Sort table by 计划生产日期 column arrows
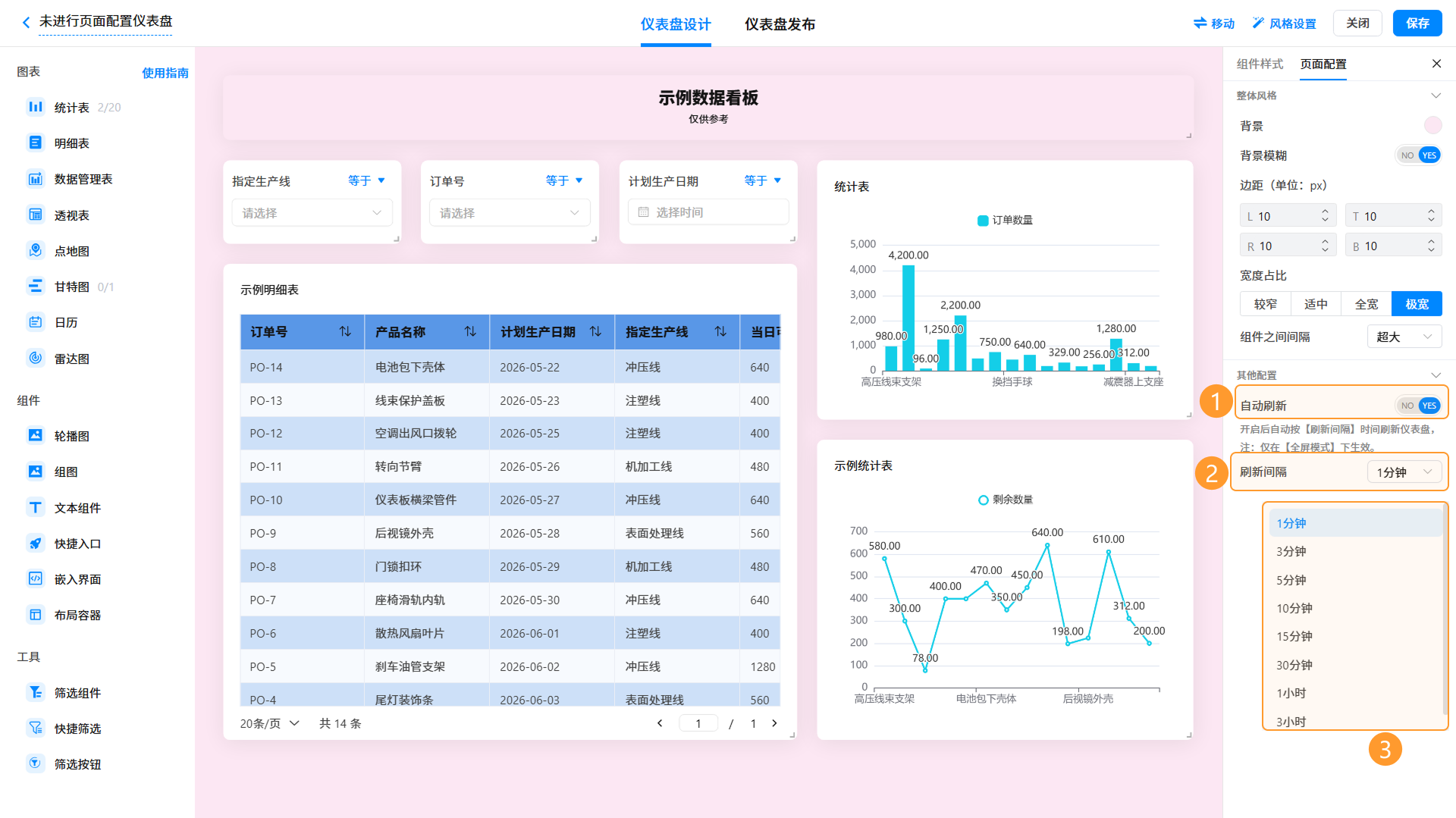 (595, 331)
